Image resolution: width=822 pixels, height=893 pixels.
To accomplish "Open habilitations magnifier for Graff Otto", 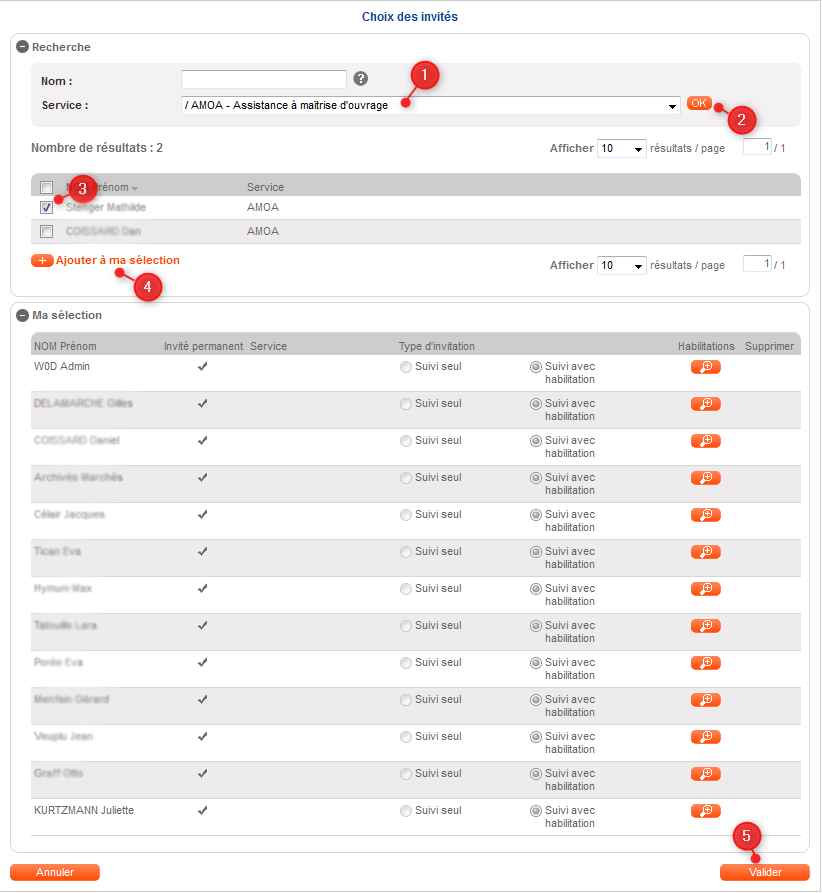I will (705, 774).
